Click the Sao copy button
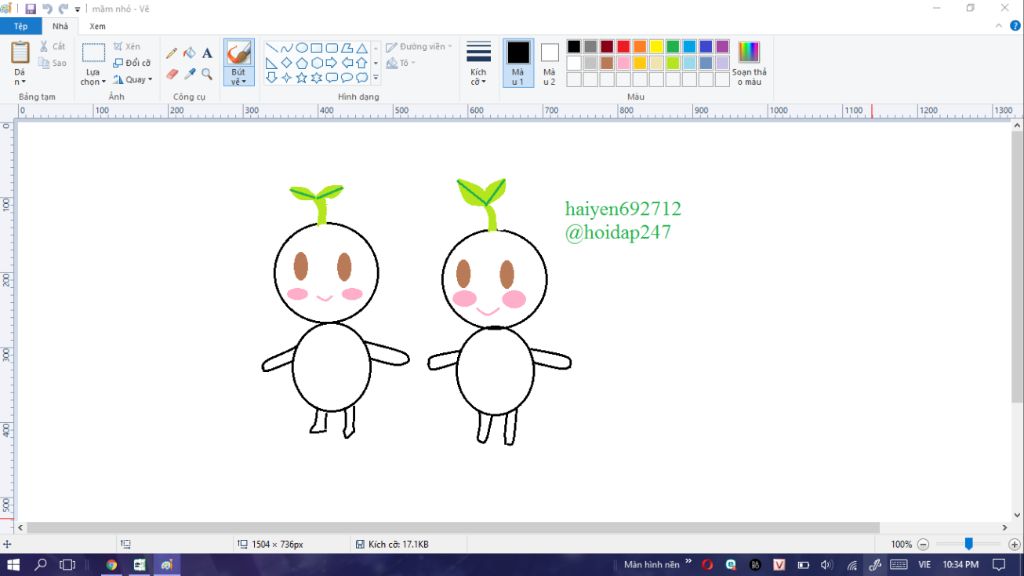The width and height of the screenshot is (1024, 576). pos(52,63)
